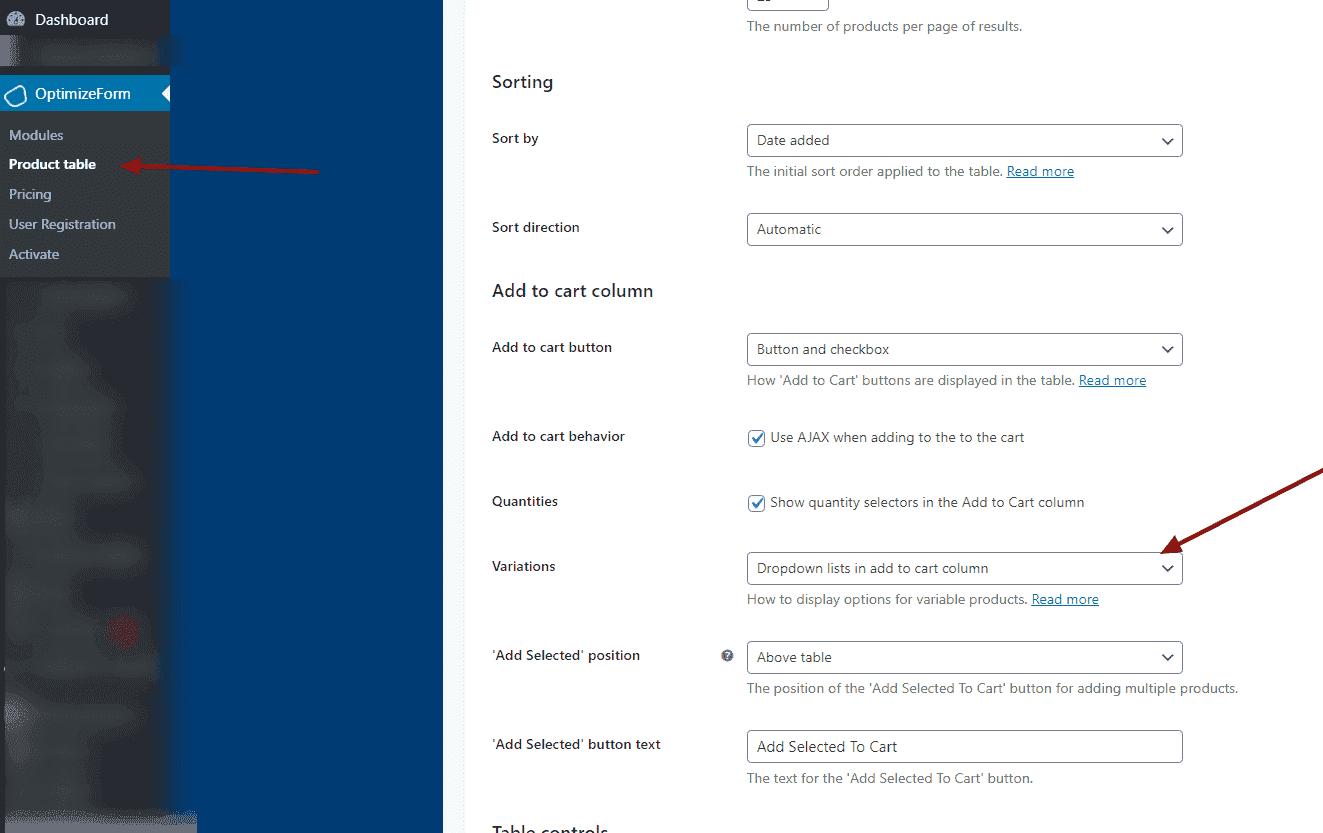Screen dimensions: 1323x833
Task: Expand the Sort direction dropdown
Action: pos(964,230)
